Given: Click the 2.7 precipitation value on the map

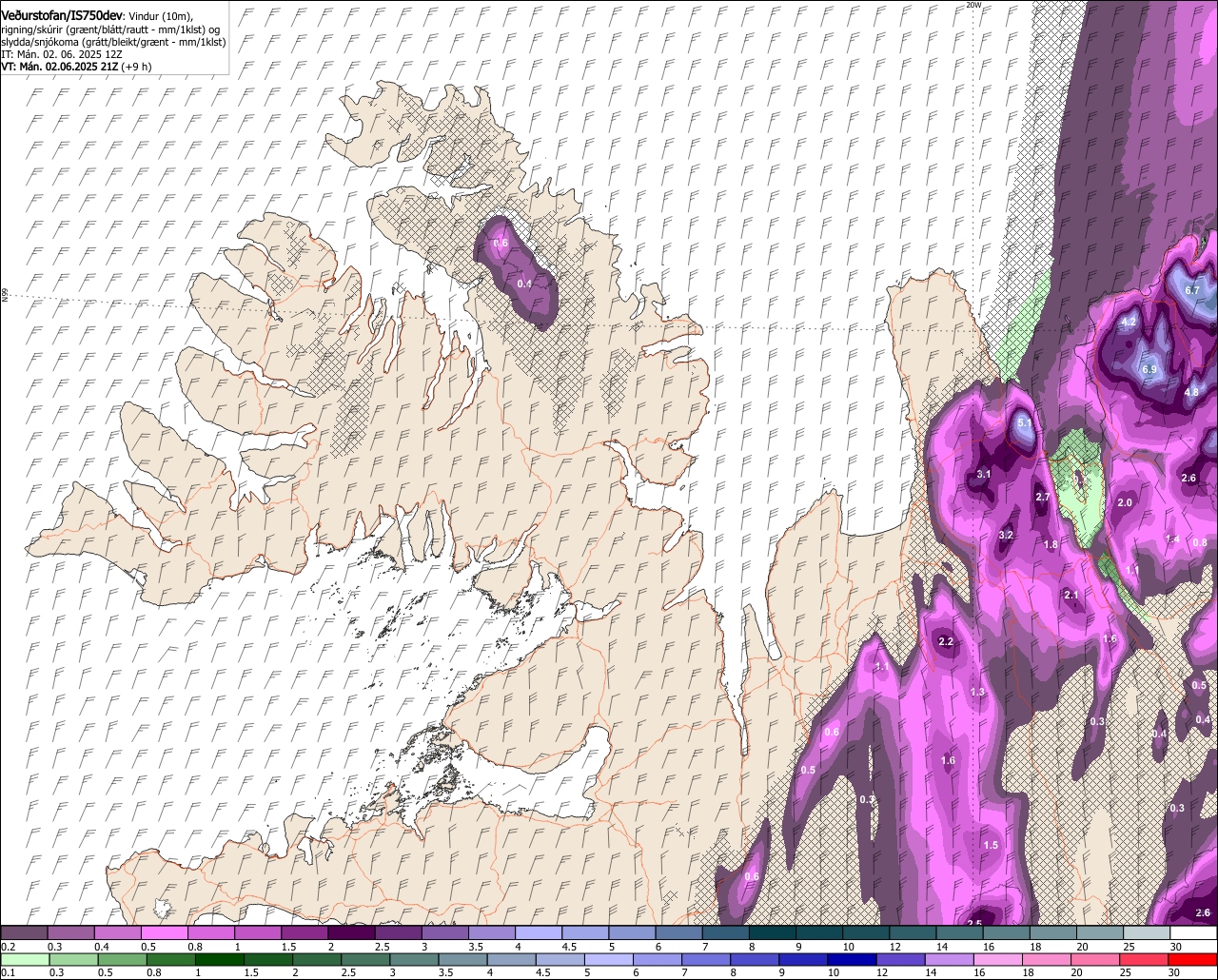Looking at the screenshot, I should [x=1042, y=497].
